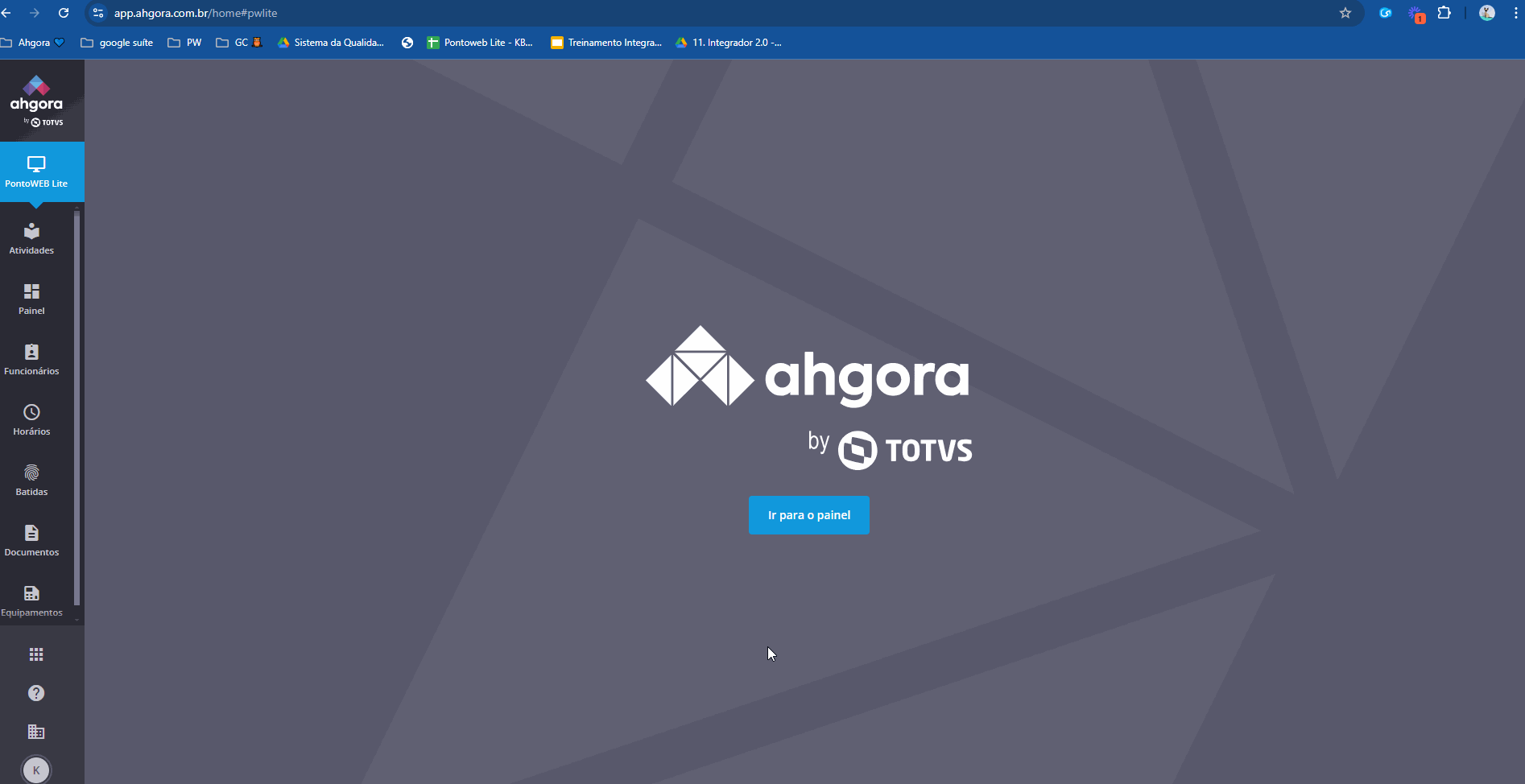Open the Documentos section
Viewport: 1525px width, 784px height.
[x=32, y=541]
